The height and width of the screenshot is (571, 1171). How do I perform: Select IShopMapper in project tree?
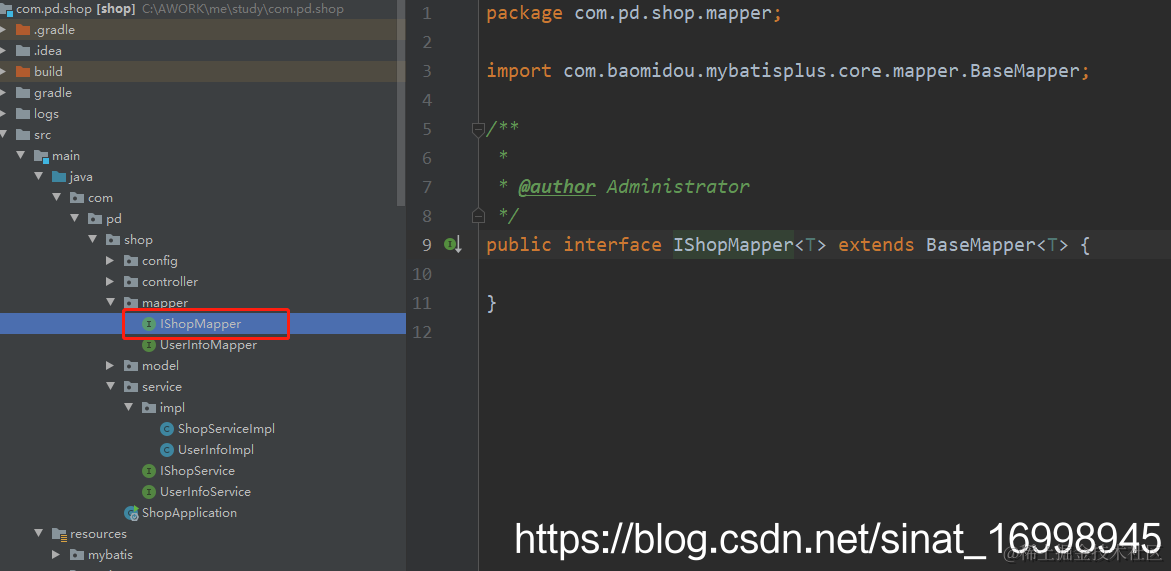pos(202,324)
